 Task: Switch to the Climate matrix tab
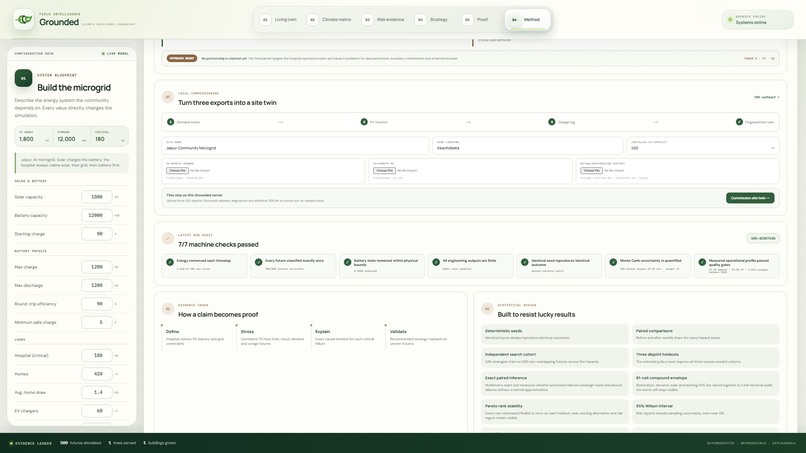(x=330, y=20)
